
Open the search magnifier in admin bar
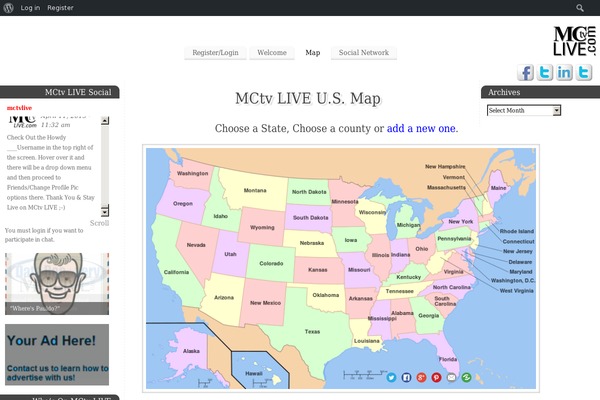(x=580, y=8)
